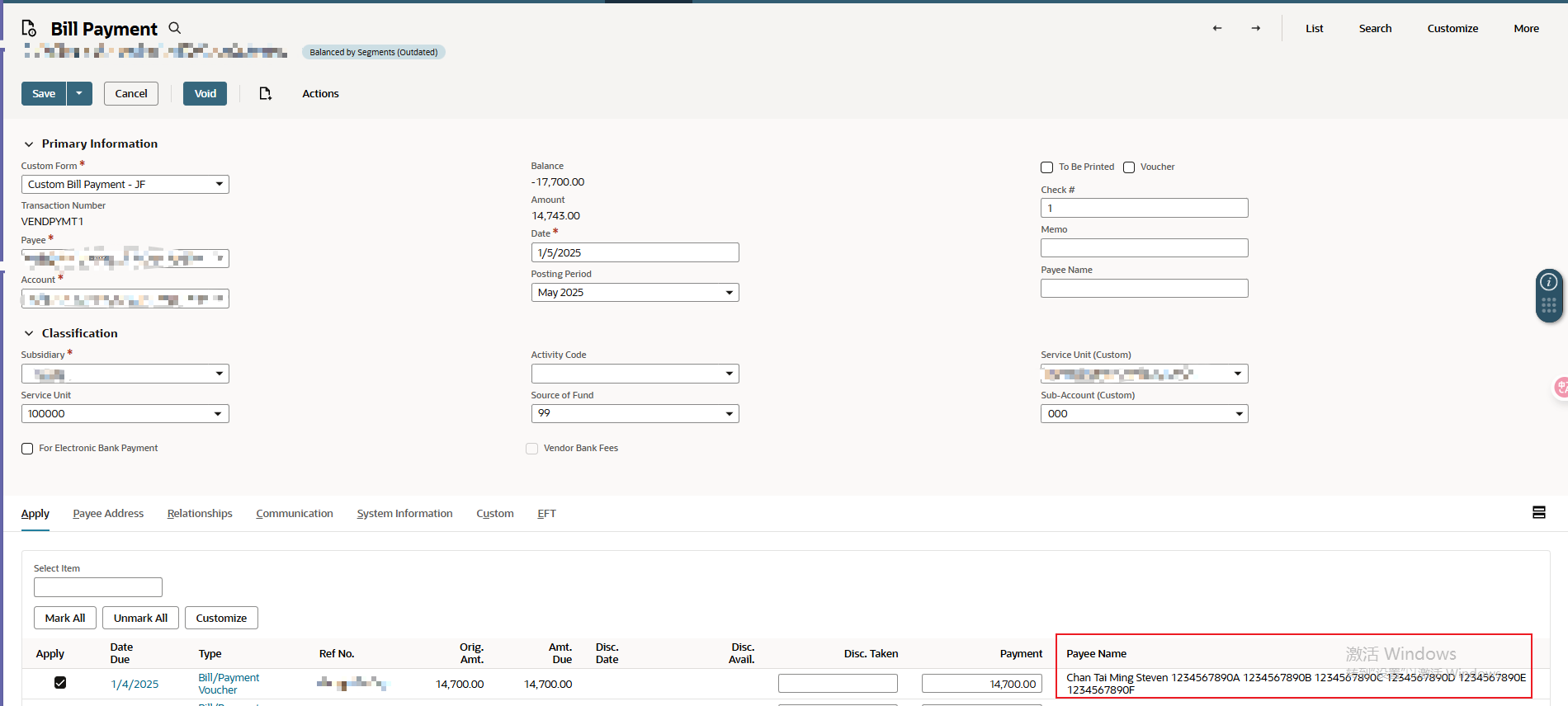Image resolution: width=1568 pixels, height=706 pixels.
Task: Click the Bill Payment record page icon
Action: point(29,28)
